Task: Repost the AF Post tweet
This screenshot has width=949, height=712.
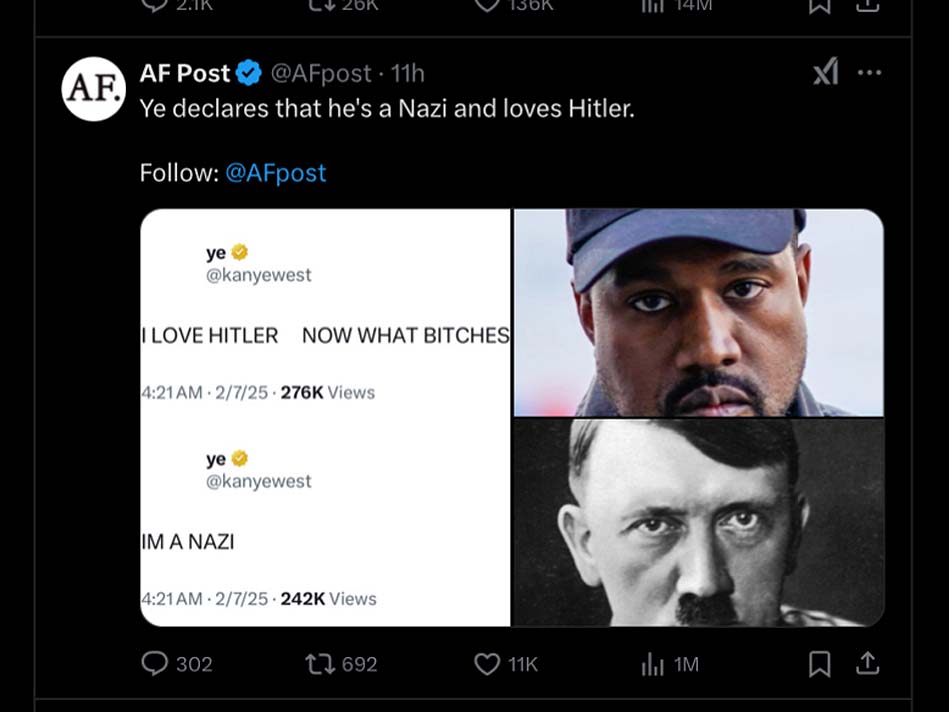Action: pyautogui.click(x=321, y=664)
